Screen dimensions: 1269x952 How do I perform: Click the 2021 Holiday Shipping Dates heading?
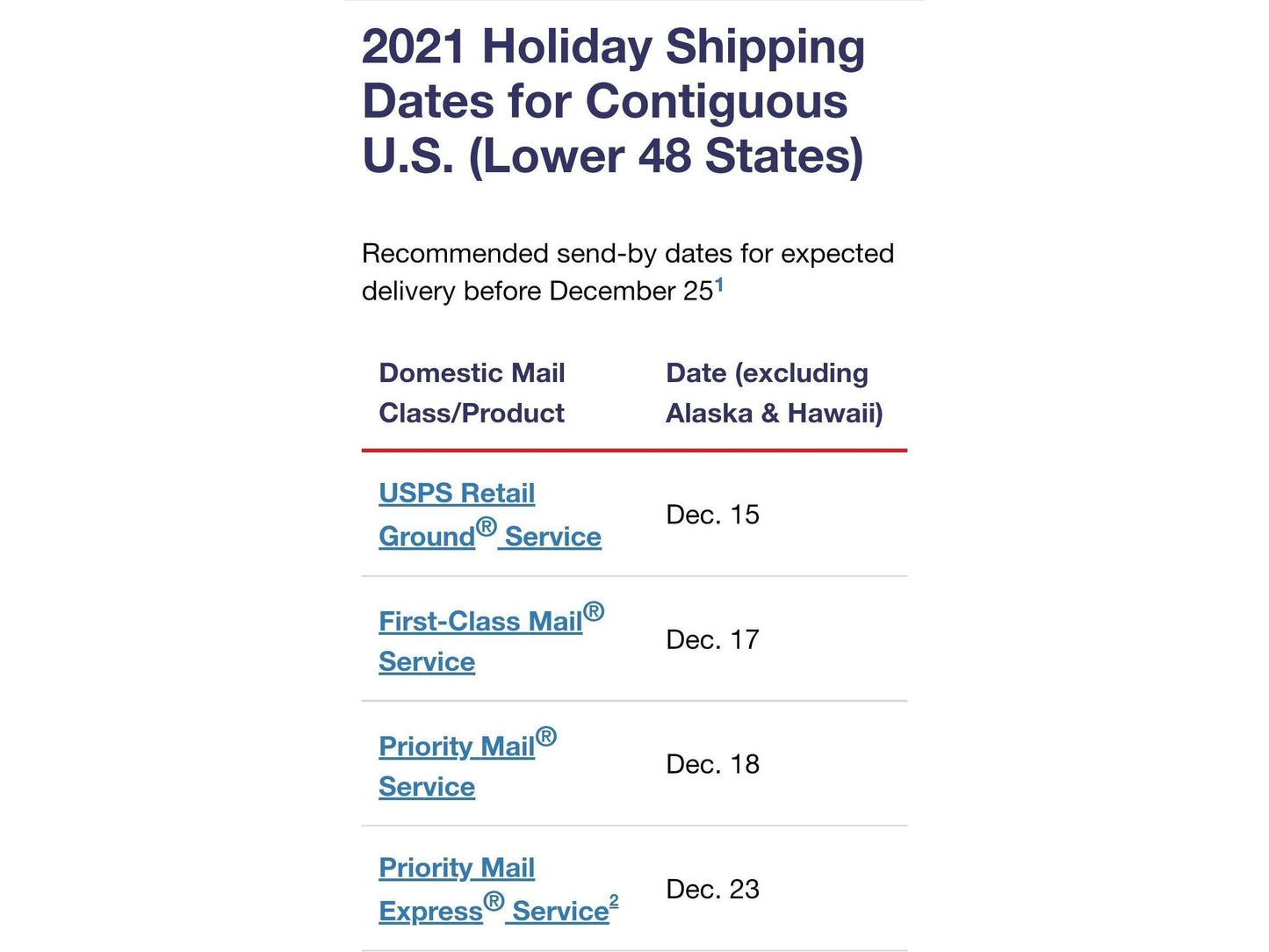pyautogui.click(x=613, y=101)
